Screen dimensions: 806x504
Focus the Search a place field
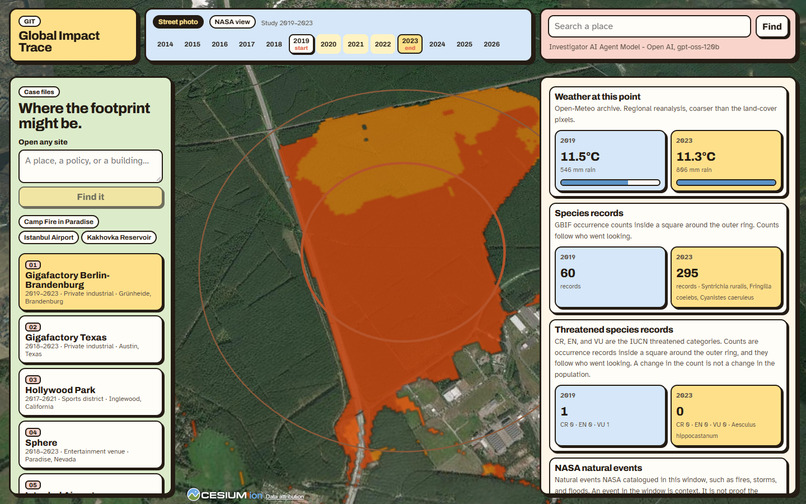pyautogui.click(x=649, y=26)
